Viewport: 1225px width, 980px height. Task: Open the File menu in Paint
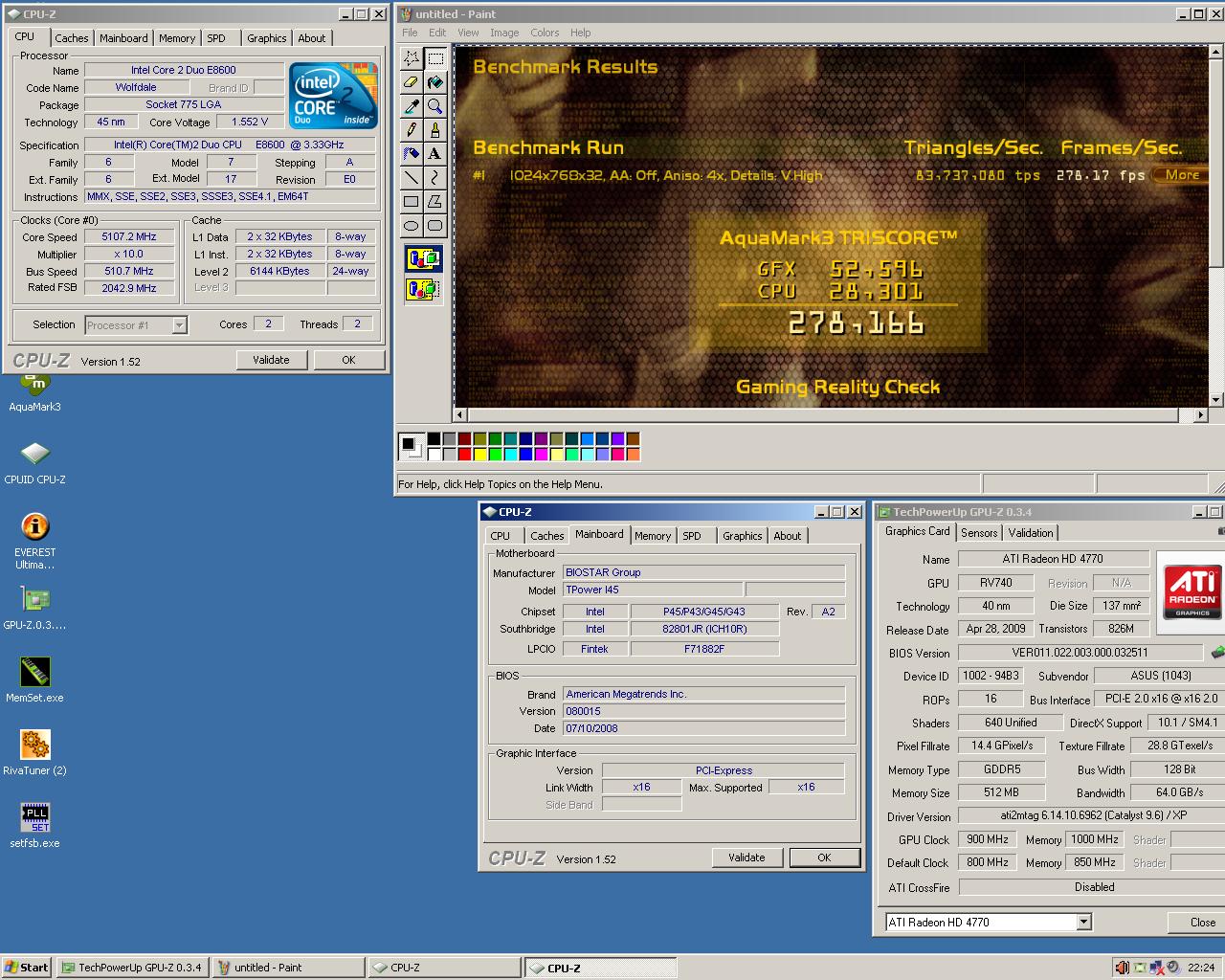[x=410, y=33]
